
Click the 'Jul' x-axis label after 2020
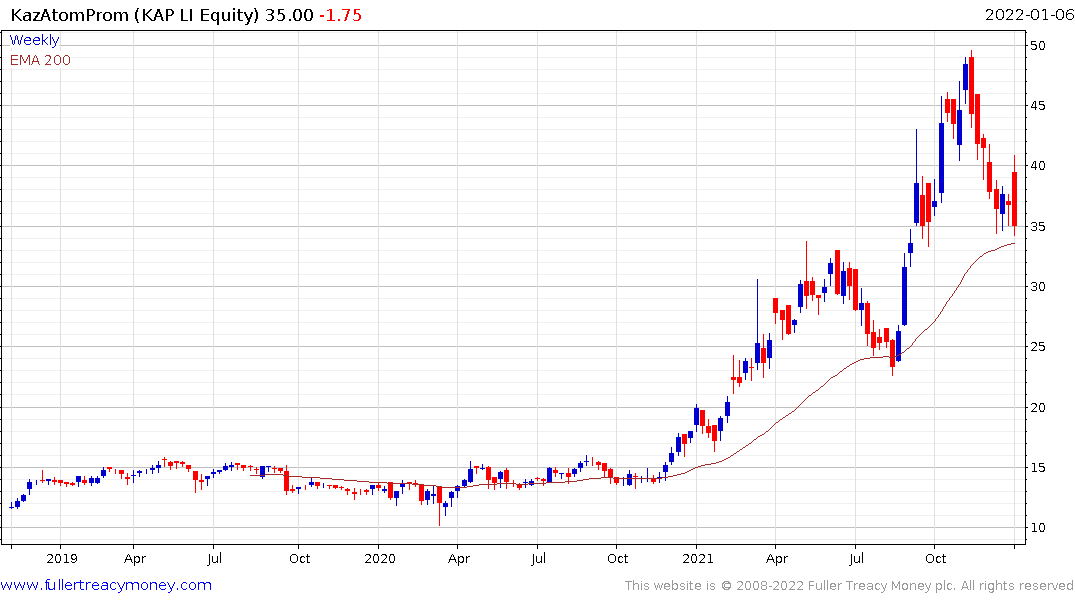[539, 559]
